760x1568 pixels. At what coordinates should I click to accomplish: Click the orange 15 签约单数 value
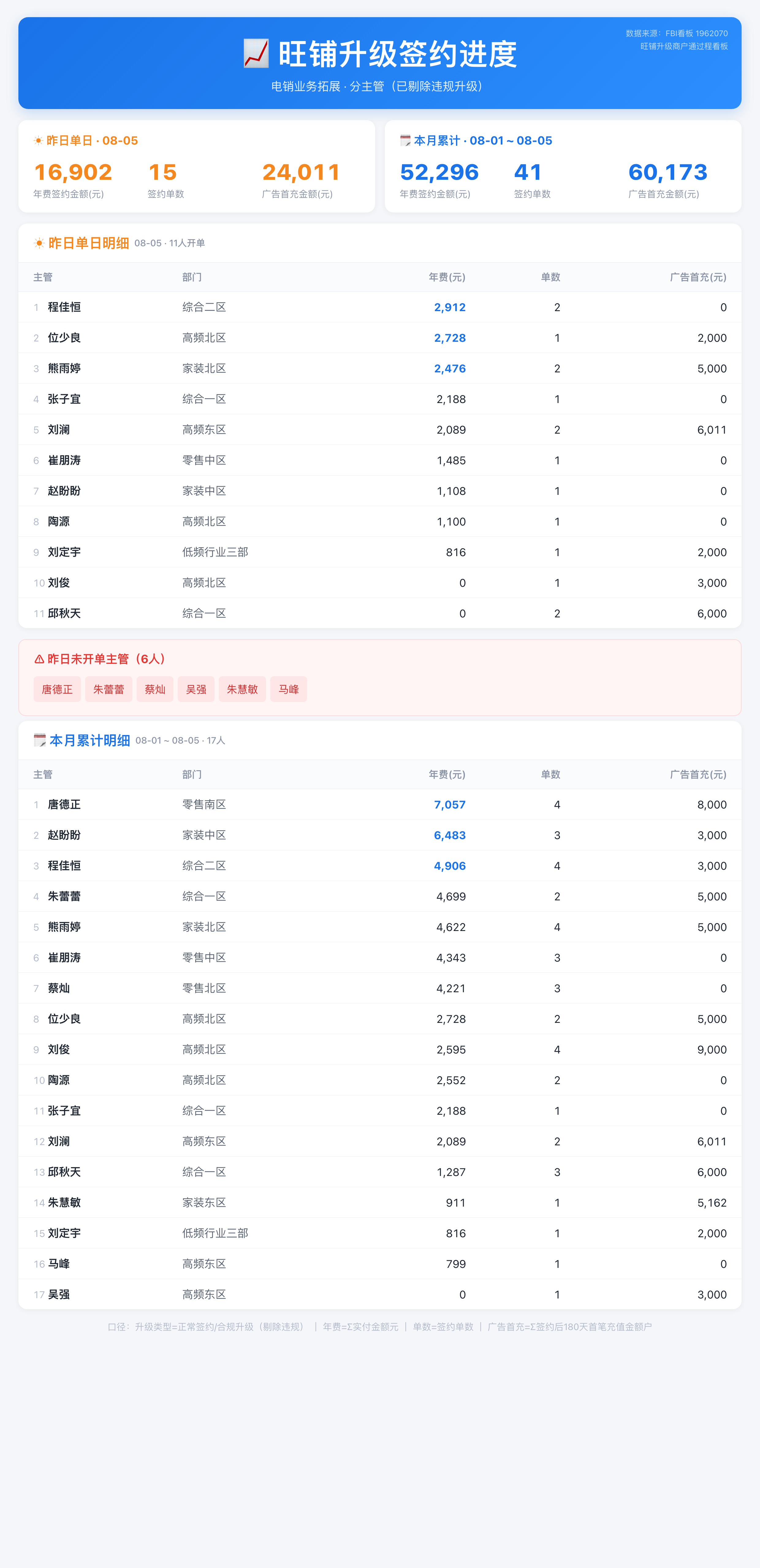click(x=163, y=172)
